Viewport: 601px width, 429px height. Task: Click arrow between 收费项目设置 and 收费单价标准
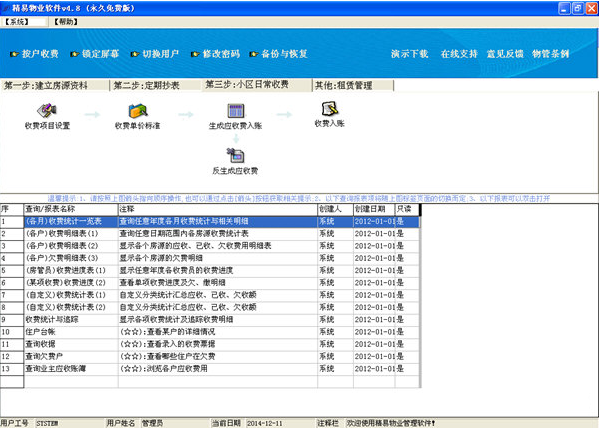pyautogui.click(x=92, y=114)
